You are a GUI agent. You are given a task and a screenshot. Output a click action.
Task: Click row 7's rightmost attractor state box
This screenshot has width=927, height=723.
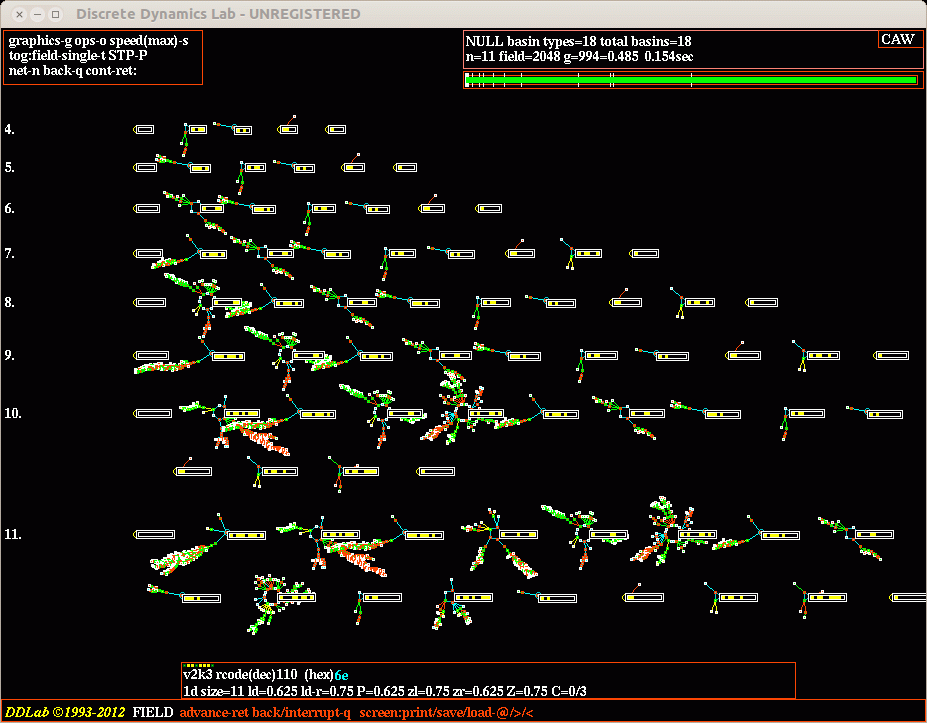coord(644,254)
